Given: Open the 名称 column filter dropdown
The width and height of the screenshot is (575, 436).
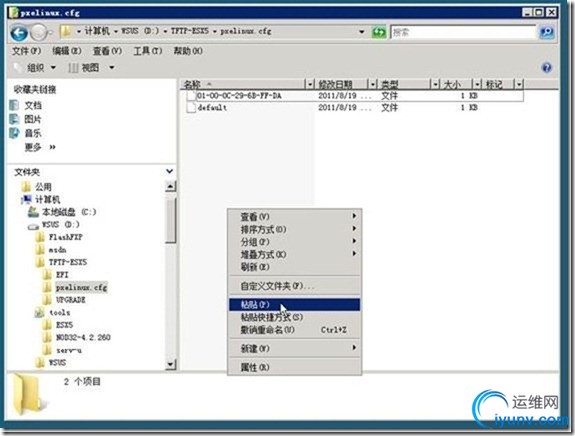Looking at the screenshot, I should pos(310,85).
